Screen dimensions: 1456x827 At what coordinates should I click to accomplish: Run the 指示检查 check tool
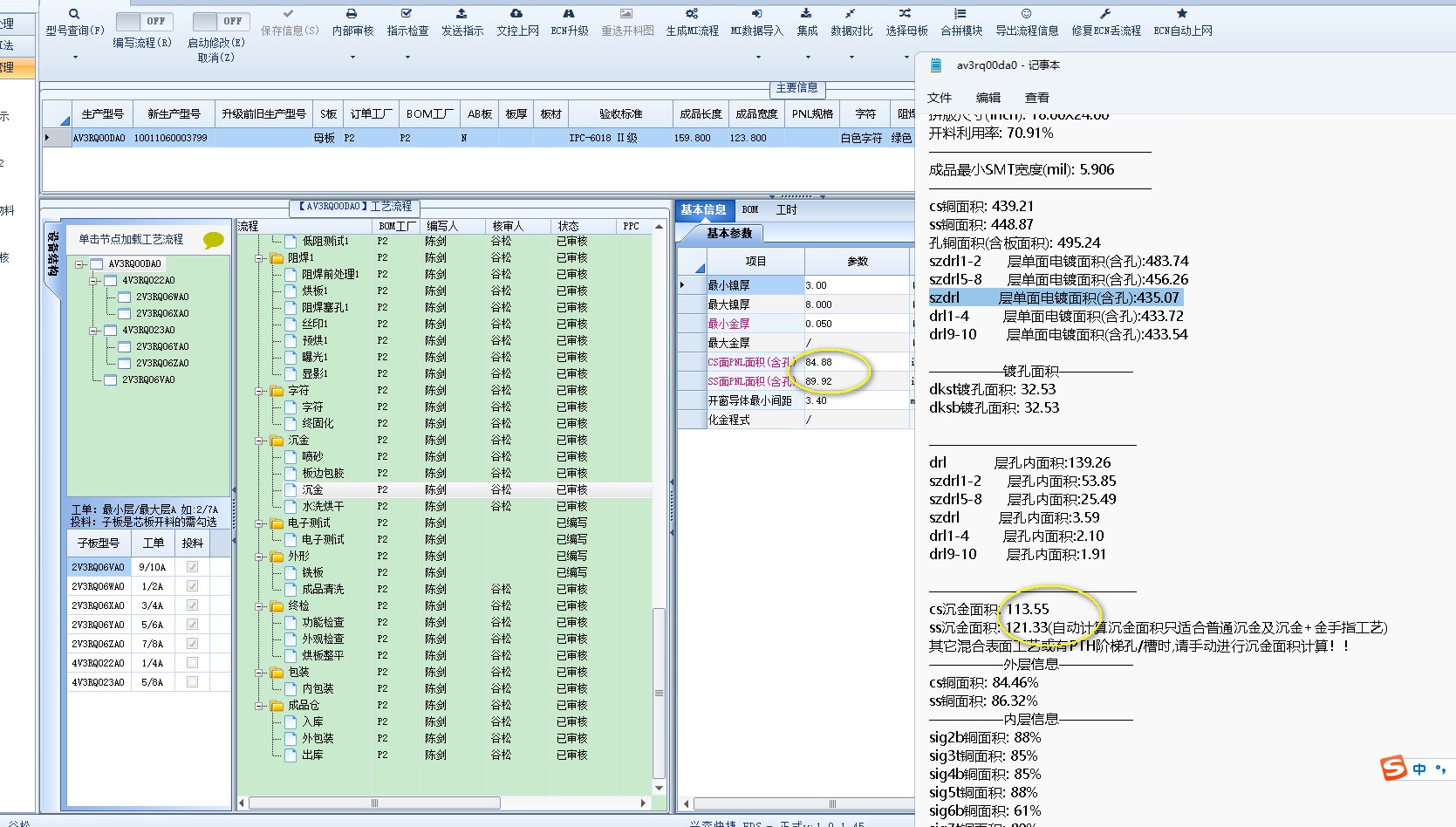pyautogui.click(x=407, y=14)
